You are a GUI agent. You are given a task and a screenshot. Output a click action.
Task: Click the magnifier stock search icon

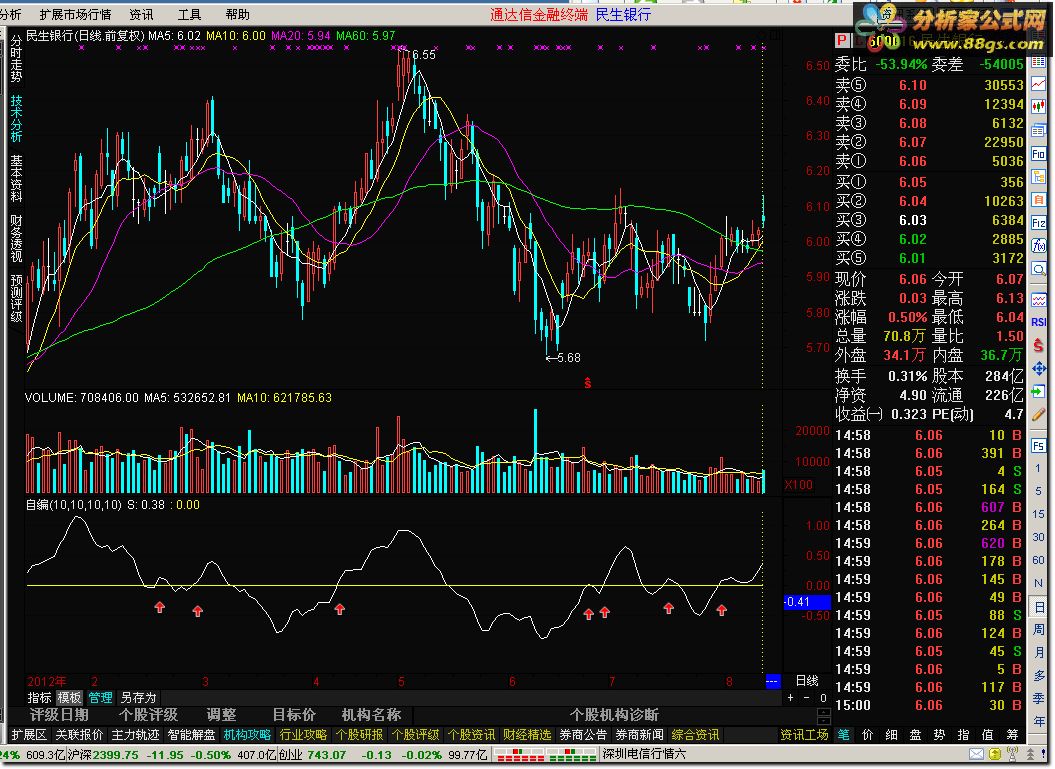(x=1039, y=270)
